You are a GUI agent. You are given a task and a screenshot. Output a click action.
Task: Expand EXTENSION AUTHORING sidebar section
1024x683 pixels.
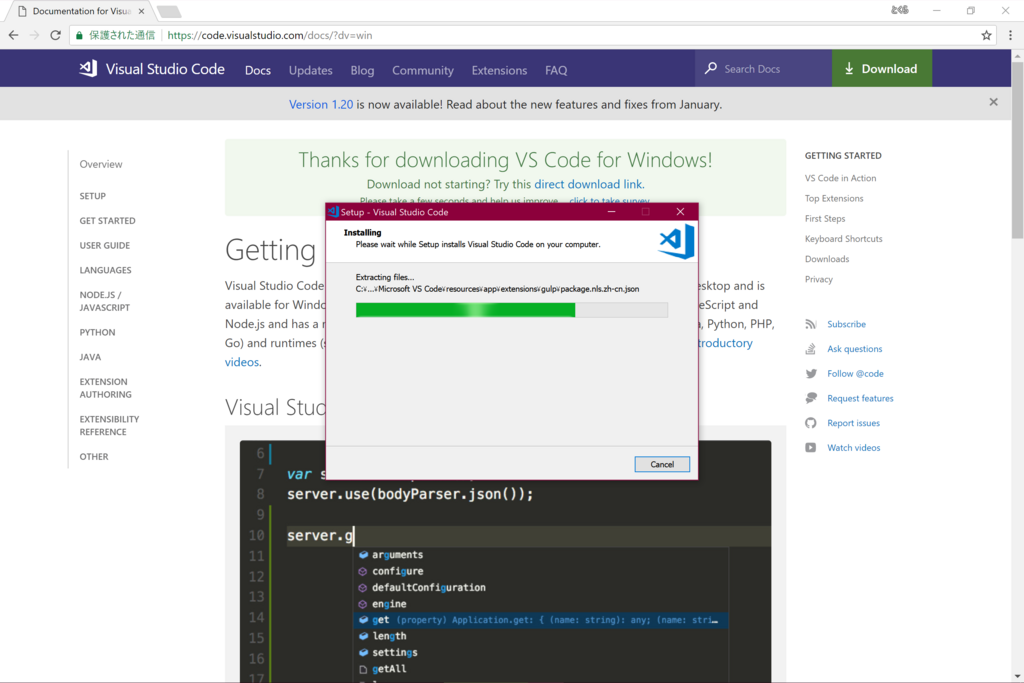click(x=105, y=388)
